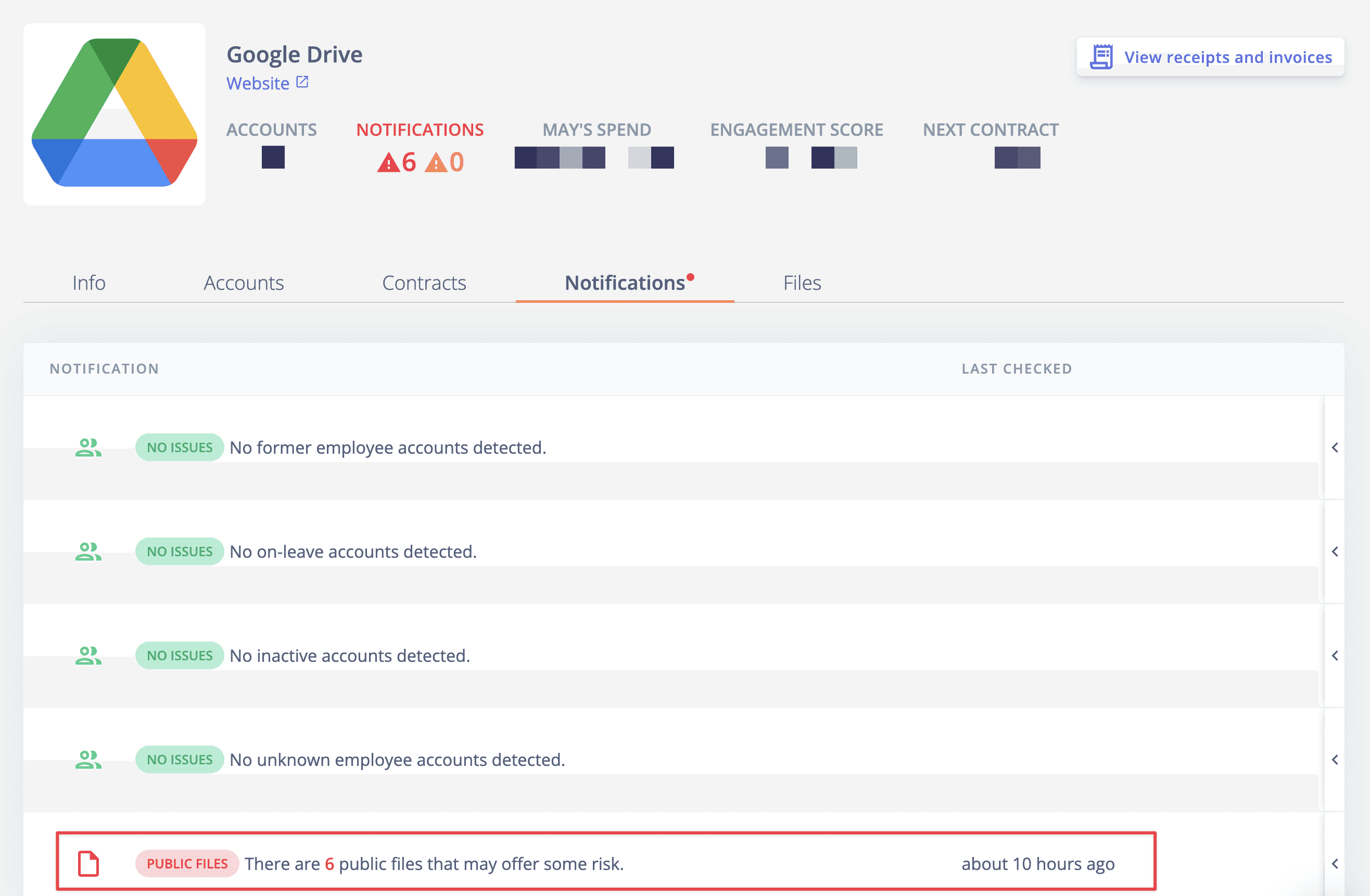Switch to the Accounts tab
Viewport: 1370px width, 896px height.
244,283
